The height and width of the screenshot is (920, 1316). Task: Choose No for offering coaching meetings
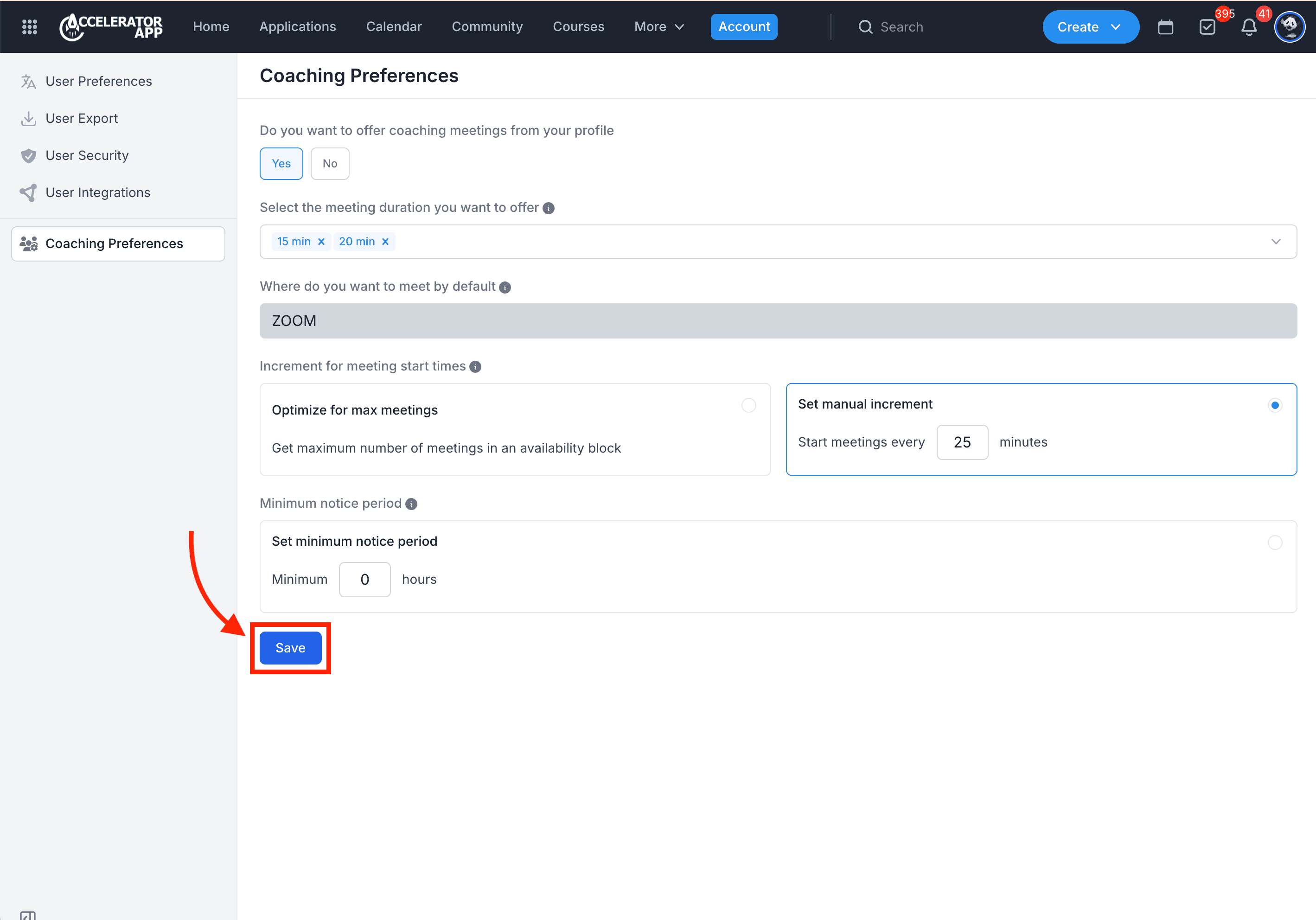(x=330, y=163)
